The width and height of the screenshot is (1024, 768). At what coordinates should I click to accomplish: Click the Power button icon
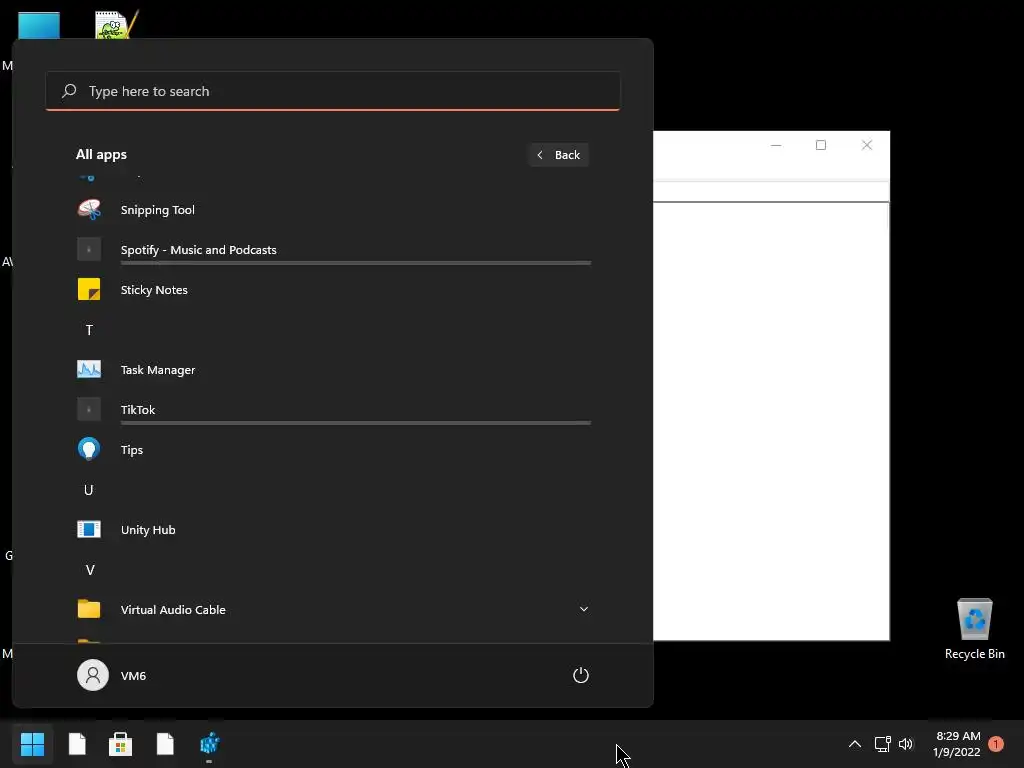(581, 675)
